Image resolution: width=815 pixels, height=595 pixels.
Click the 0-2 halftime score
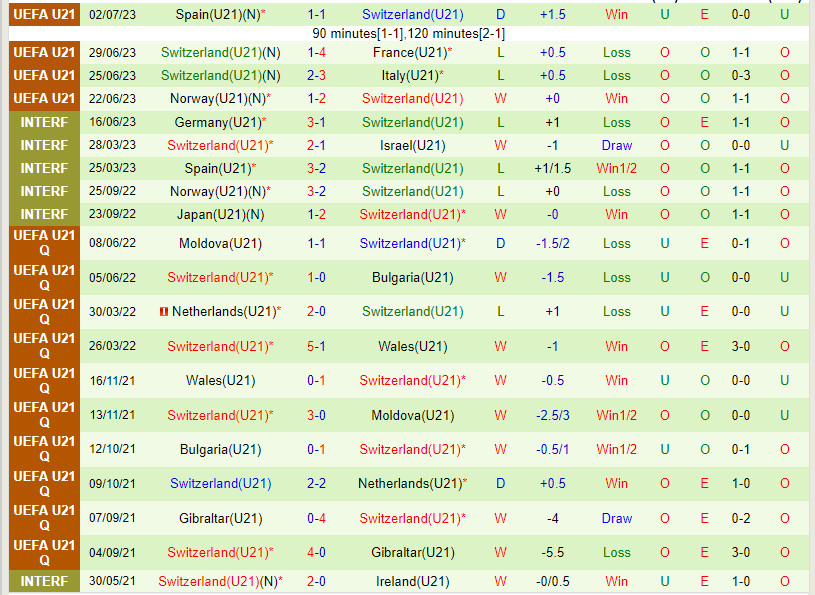(x=741, y=518)
